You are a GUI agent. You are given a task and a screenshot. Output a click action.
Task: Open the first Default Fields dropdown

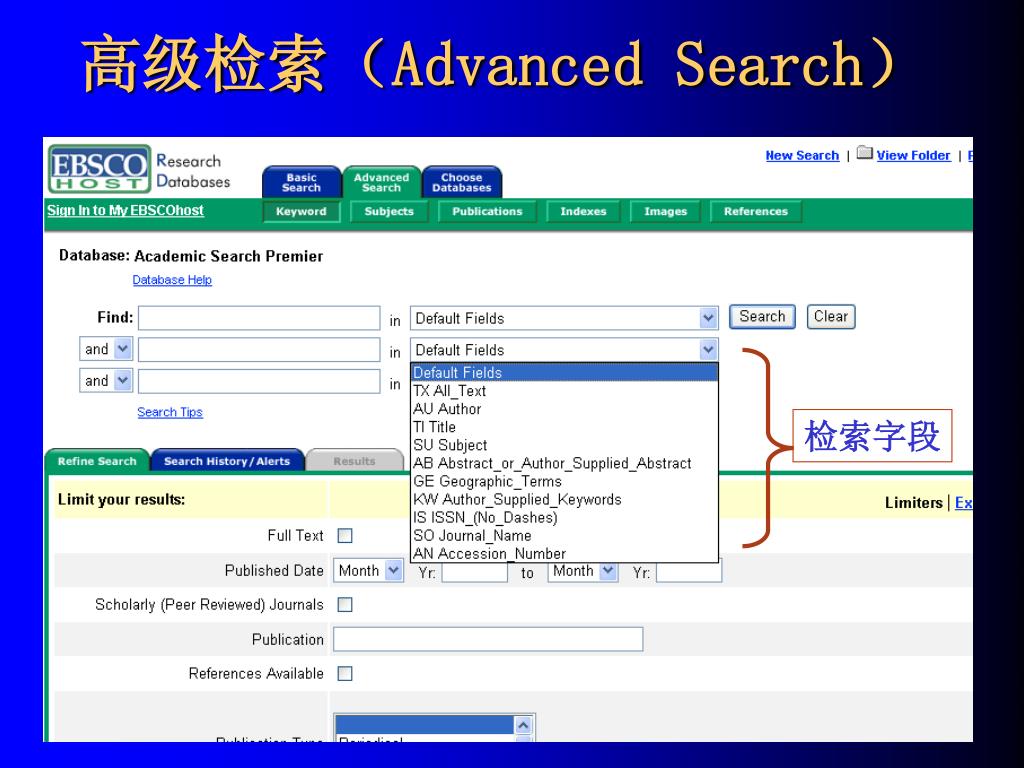coord(564,318)
